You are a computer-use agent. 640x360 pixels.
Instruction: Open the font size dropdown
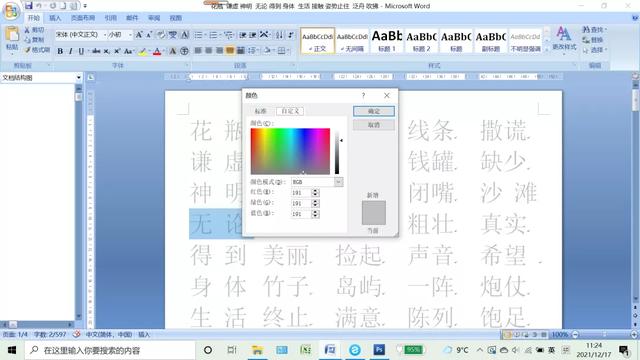pyautogui.click(x=130, y=35)
